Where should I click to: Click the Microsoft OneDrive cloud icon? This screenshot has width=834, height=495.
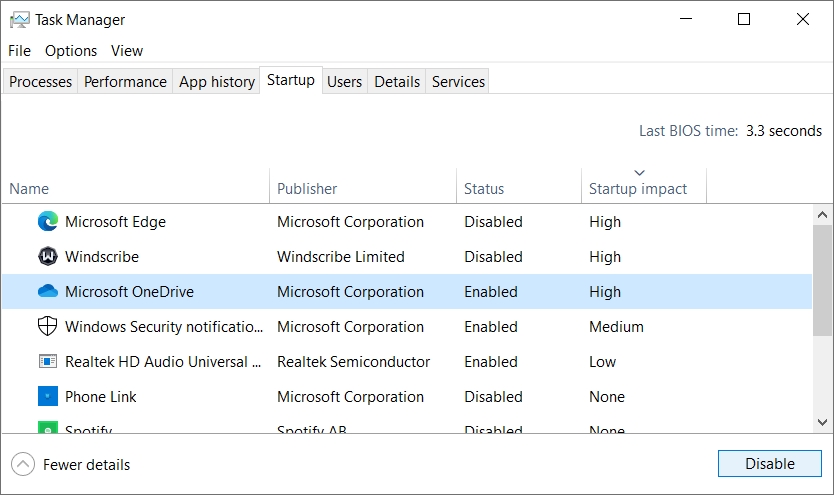point(48,291)
